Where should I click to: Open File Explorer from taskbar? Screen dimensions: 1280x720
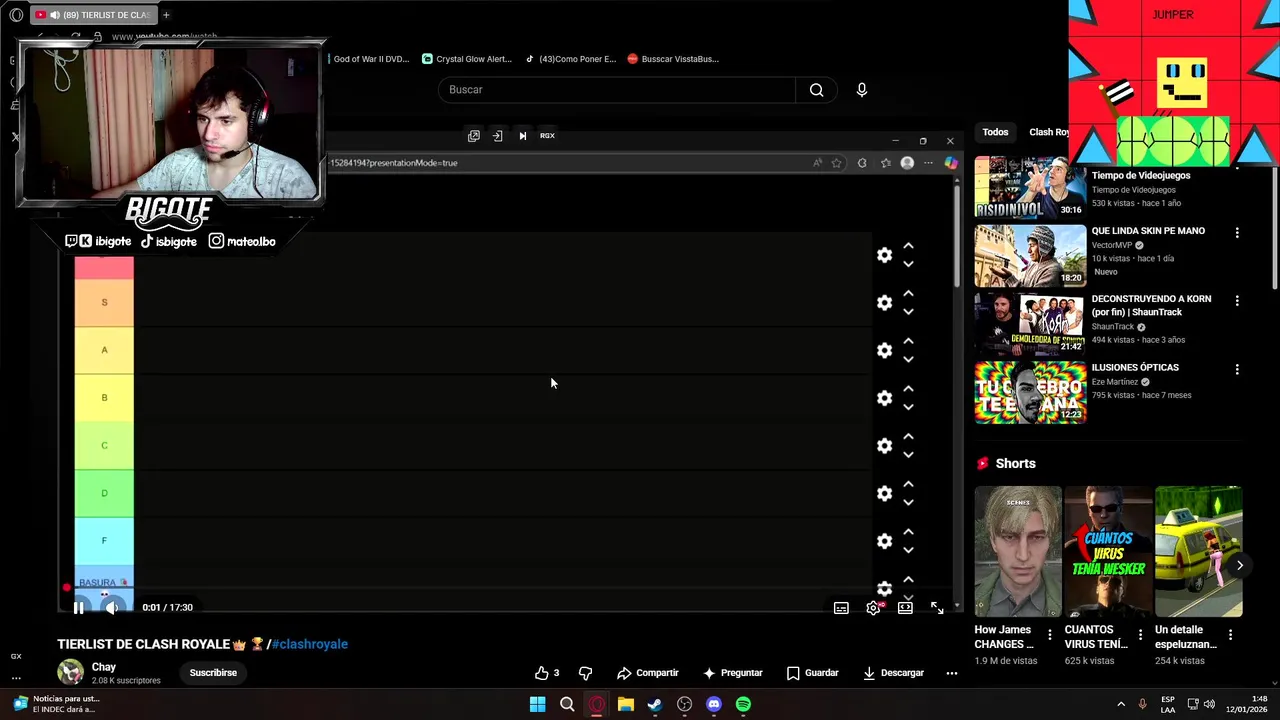(x=626, y=705)
